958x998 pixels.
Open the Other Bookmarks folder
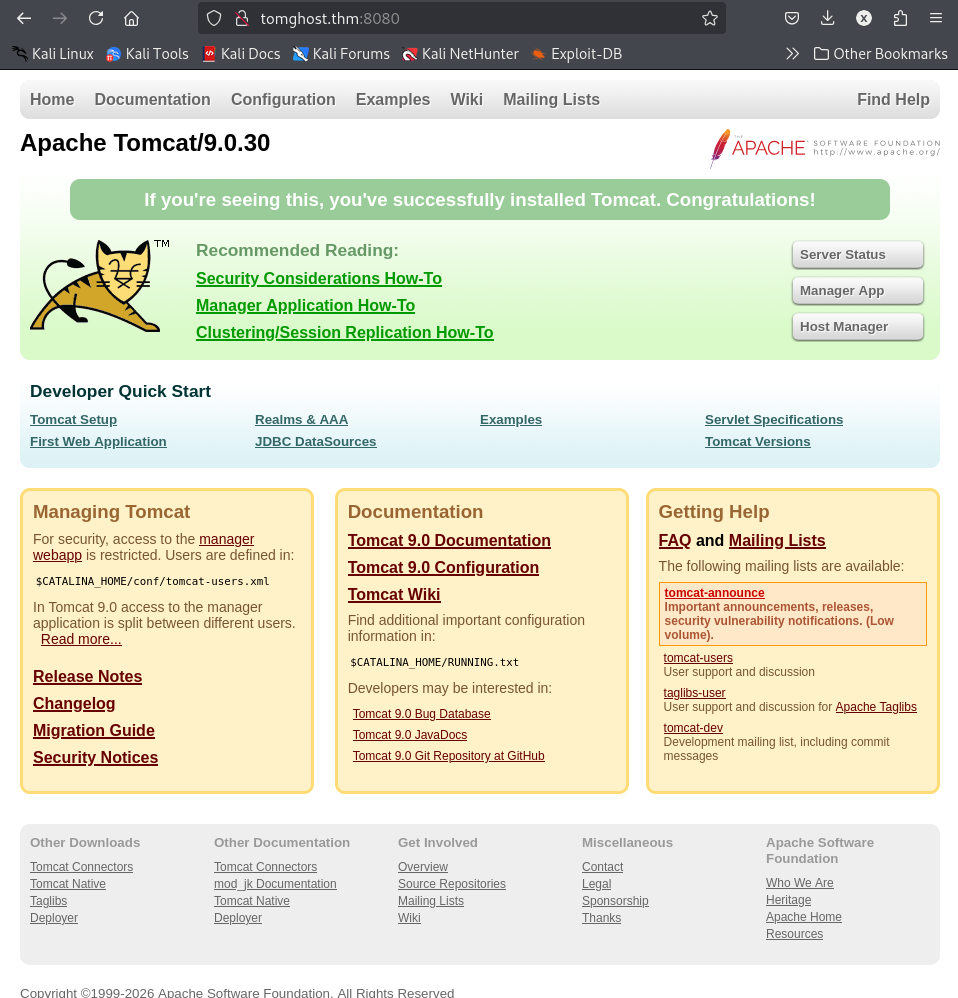coord(881,54)
